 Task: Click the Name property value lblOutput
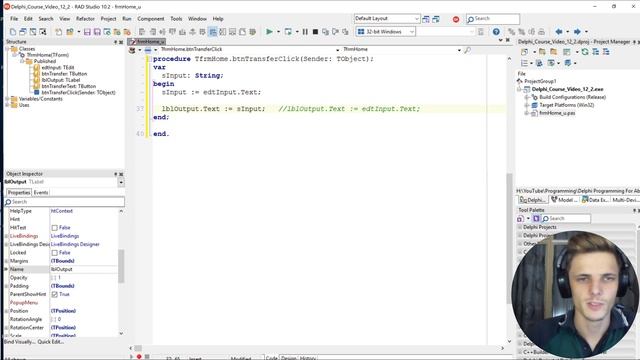click(84, 269)
